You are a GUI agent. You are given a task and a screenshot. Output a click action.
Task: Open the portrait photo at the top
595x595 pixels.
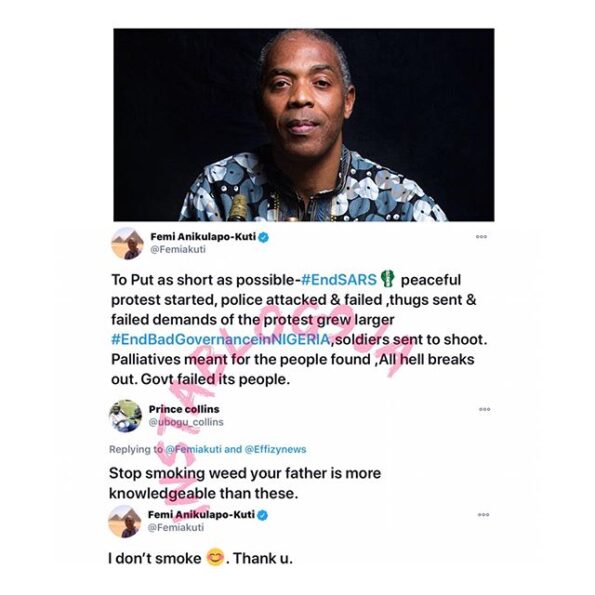point(304,125)
